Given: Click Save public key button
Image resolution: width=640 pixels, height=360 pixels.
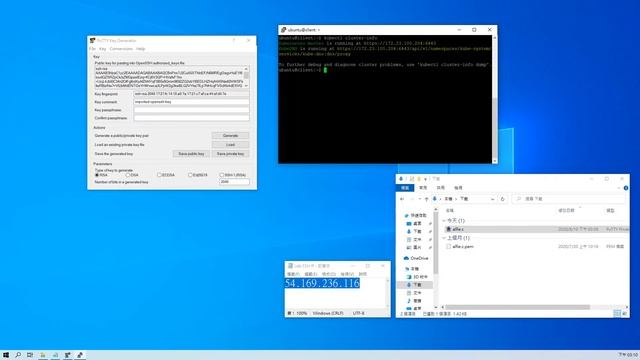Looking at the screenshot, I should pyautogui.click(x=191, y=154).
